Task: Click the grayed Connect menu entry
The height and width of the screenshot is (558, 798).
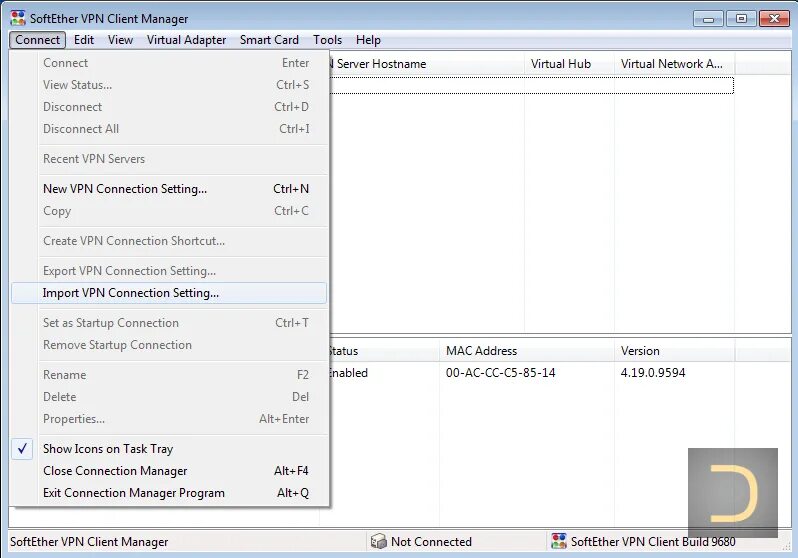Action: (169, 63)
